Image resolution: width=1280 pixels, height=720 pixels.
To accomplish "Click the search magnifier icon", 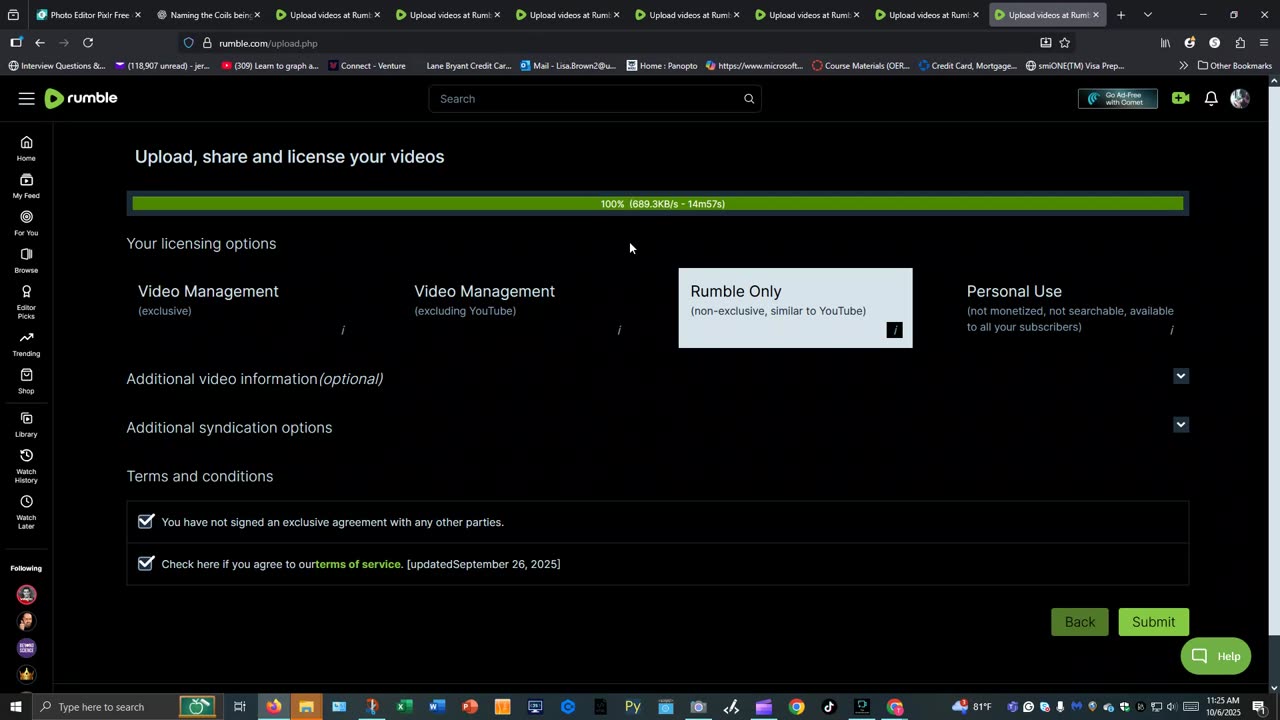I will pos(749,99).
